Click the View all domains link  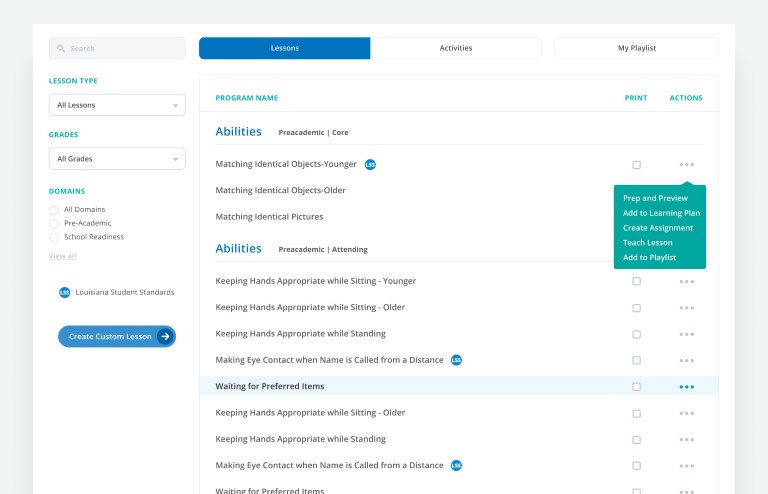pyautogui.click(x=62, y=256)
